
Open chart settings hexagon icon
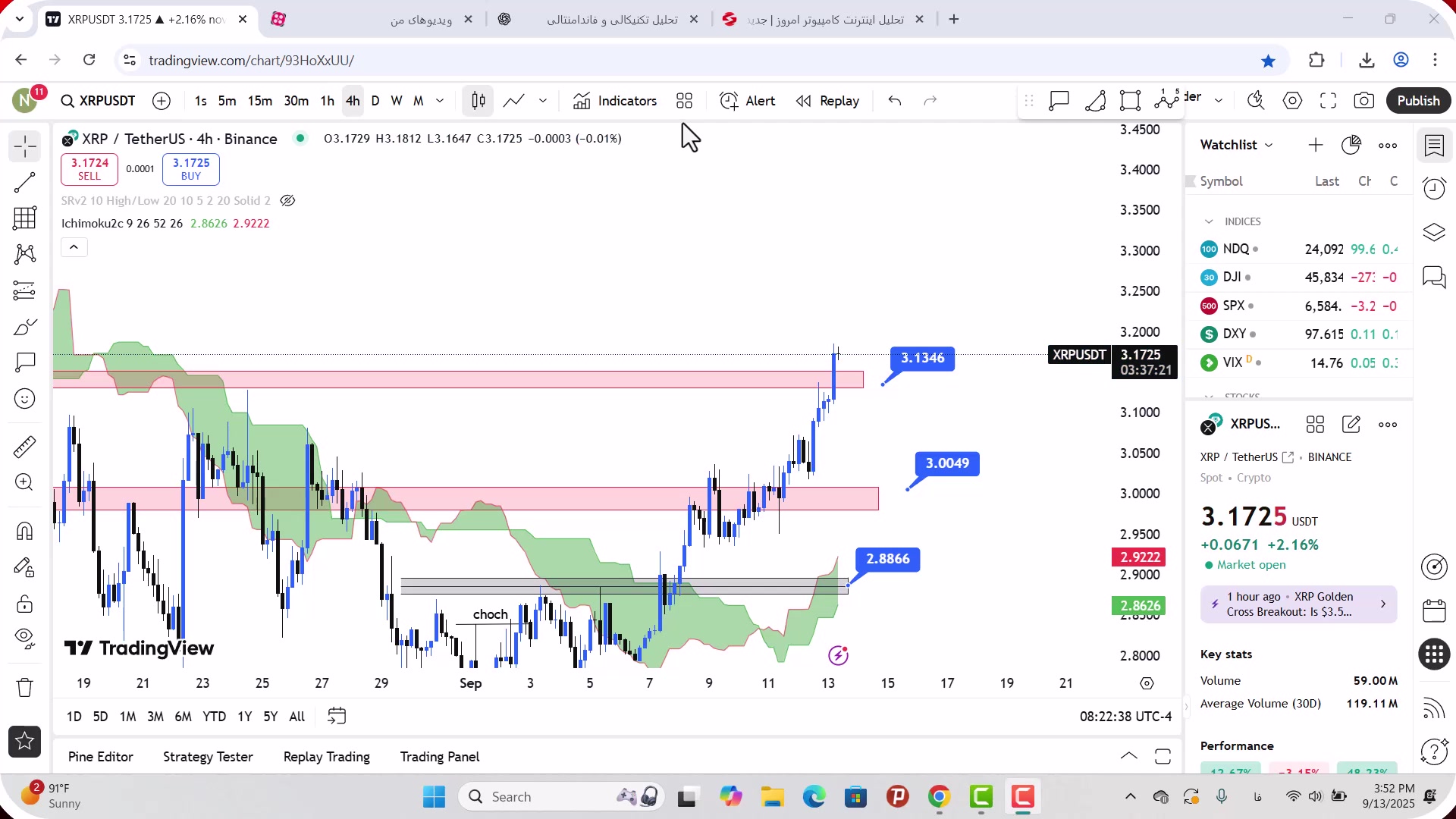tap(1293, 101)
